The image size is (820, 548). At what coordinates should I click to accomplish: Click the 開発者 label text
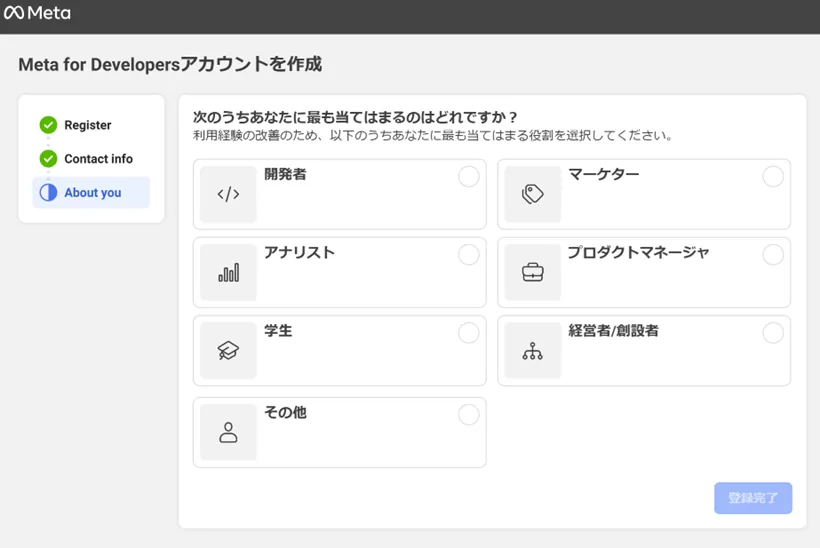click(285, 174)
